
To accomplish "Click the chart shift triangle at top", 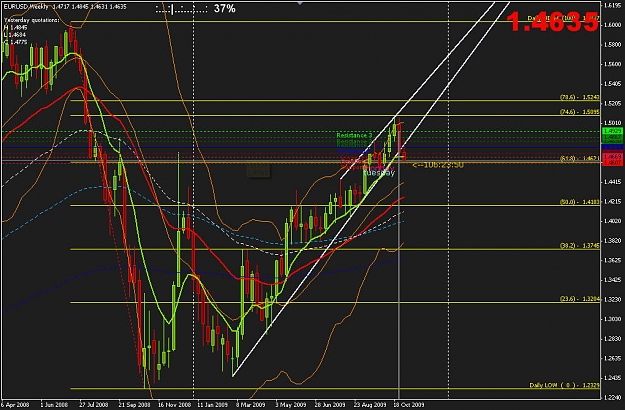I will pos(300,3).
